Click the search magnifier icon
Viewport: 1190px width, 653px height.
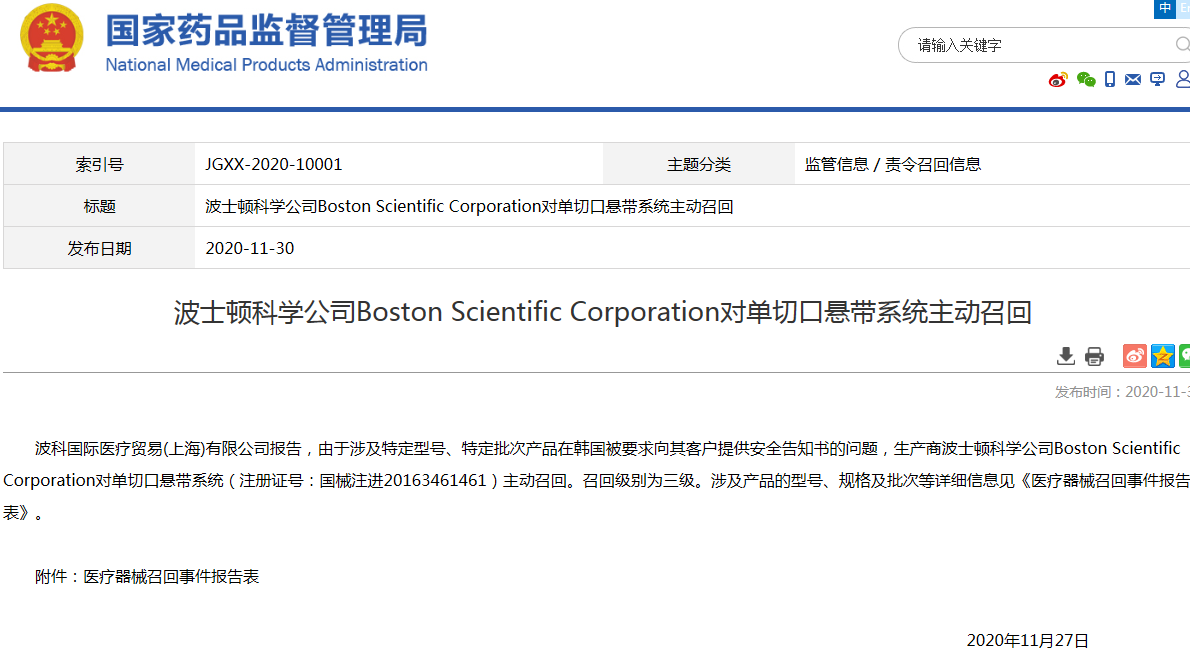pos(1182,45)
